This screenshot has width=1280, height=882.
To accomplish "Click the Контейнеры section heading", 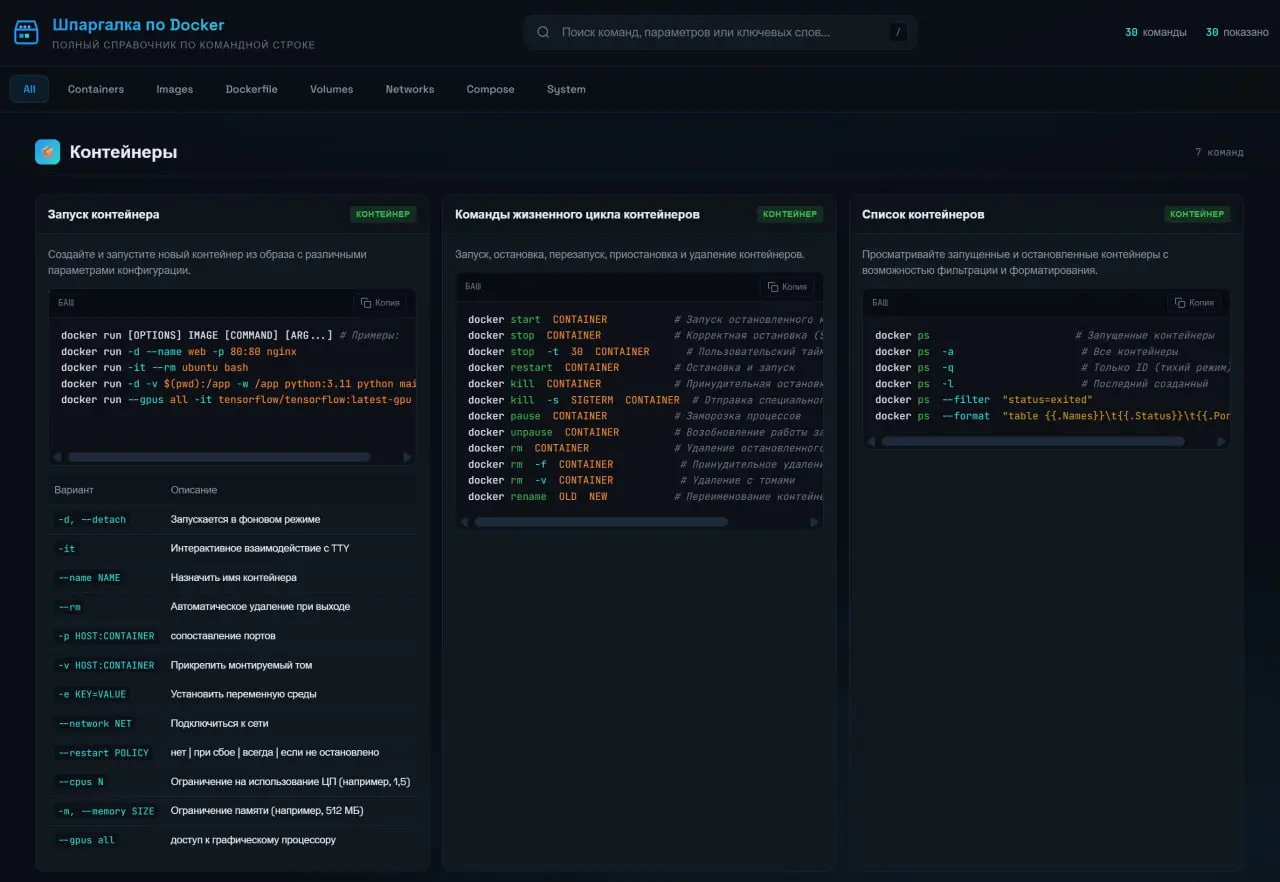I will pos(123,152).
